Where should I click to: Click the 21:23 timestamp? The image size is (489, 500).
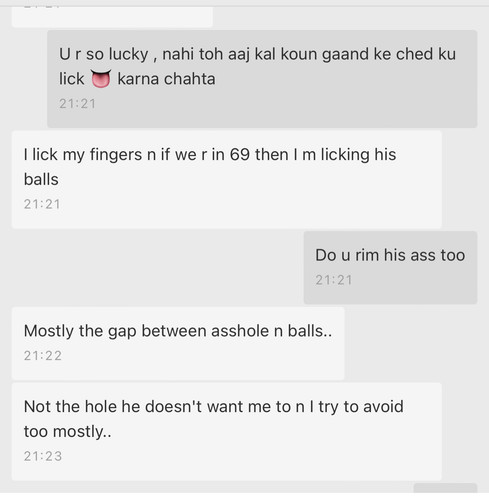(43, 456)
